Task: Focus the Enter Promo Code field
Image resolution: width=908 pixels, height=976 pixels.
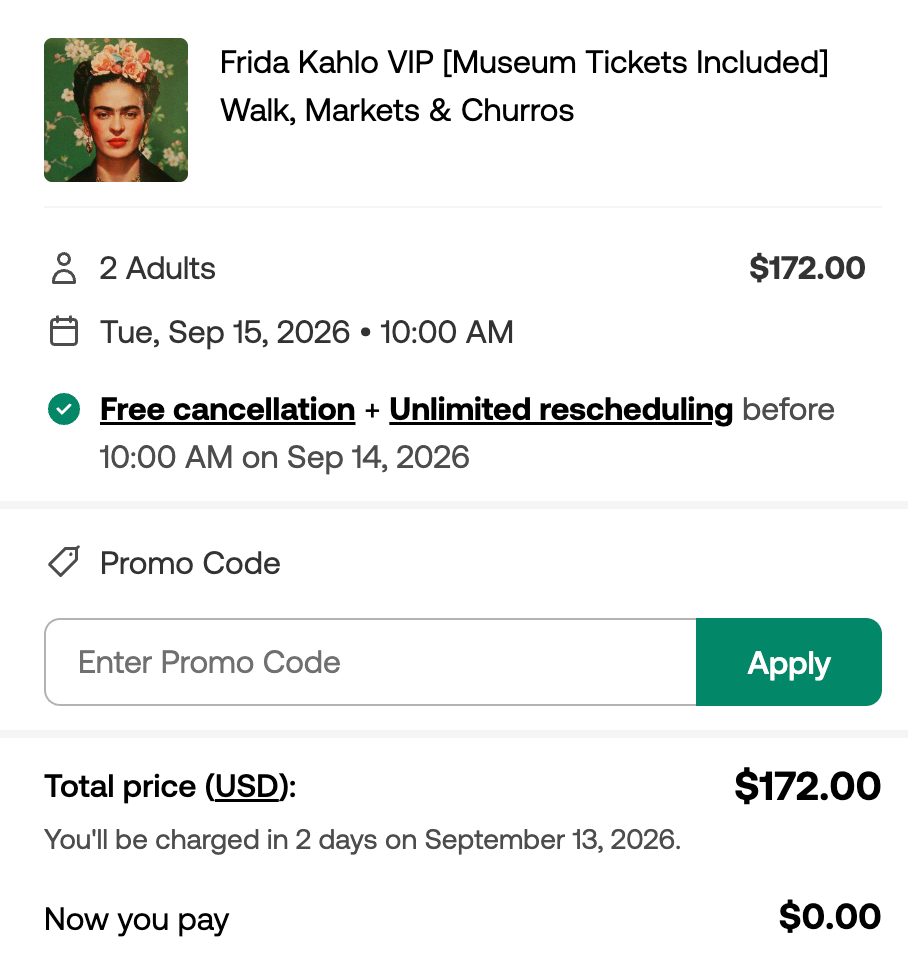Action: (x=370, y=662)
